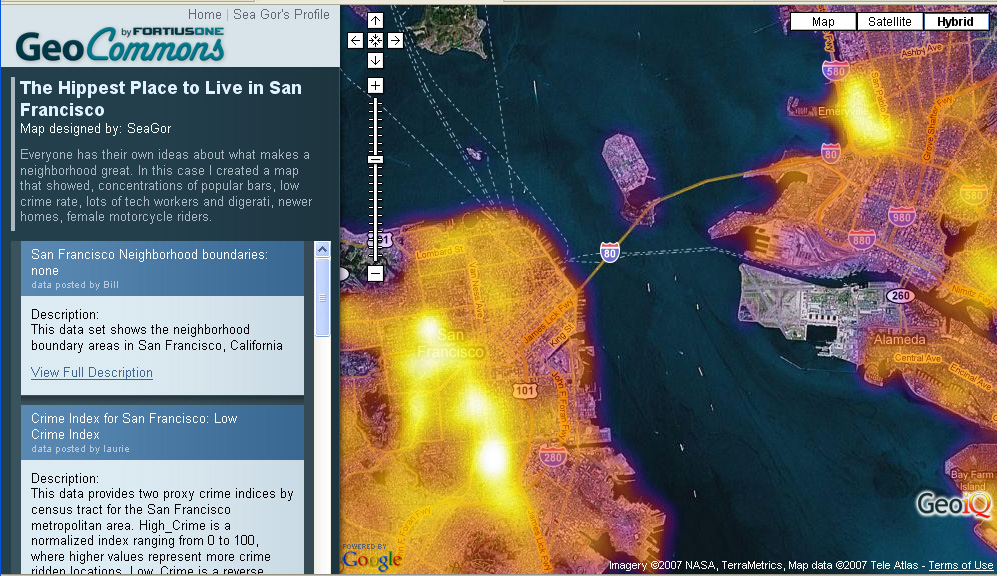
Task: Click the sidebar scrollbar thumb
Action: pos(322,297)
